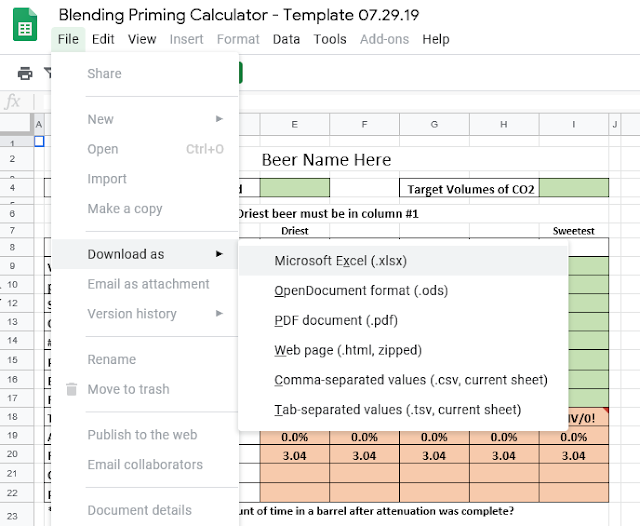640x526 pixels.
Task: Click the select-all corner box of the grid
Action: [x=16, y=124]
